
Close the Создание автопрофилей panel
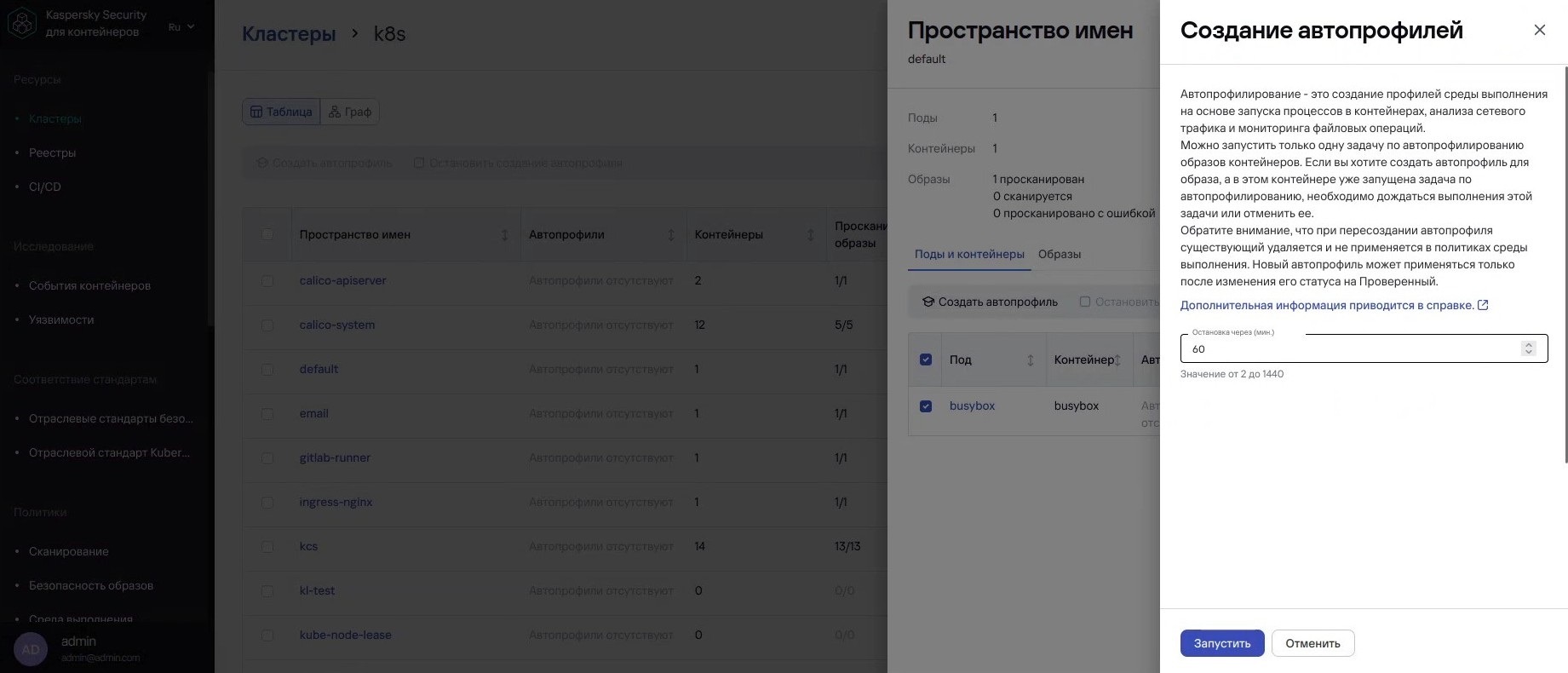click(1539, 30)
